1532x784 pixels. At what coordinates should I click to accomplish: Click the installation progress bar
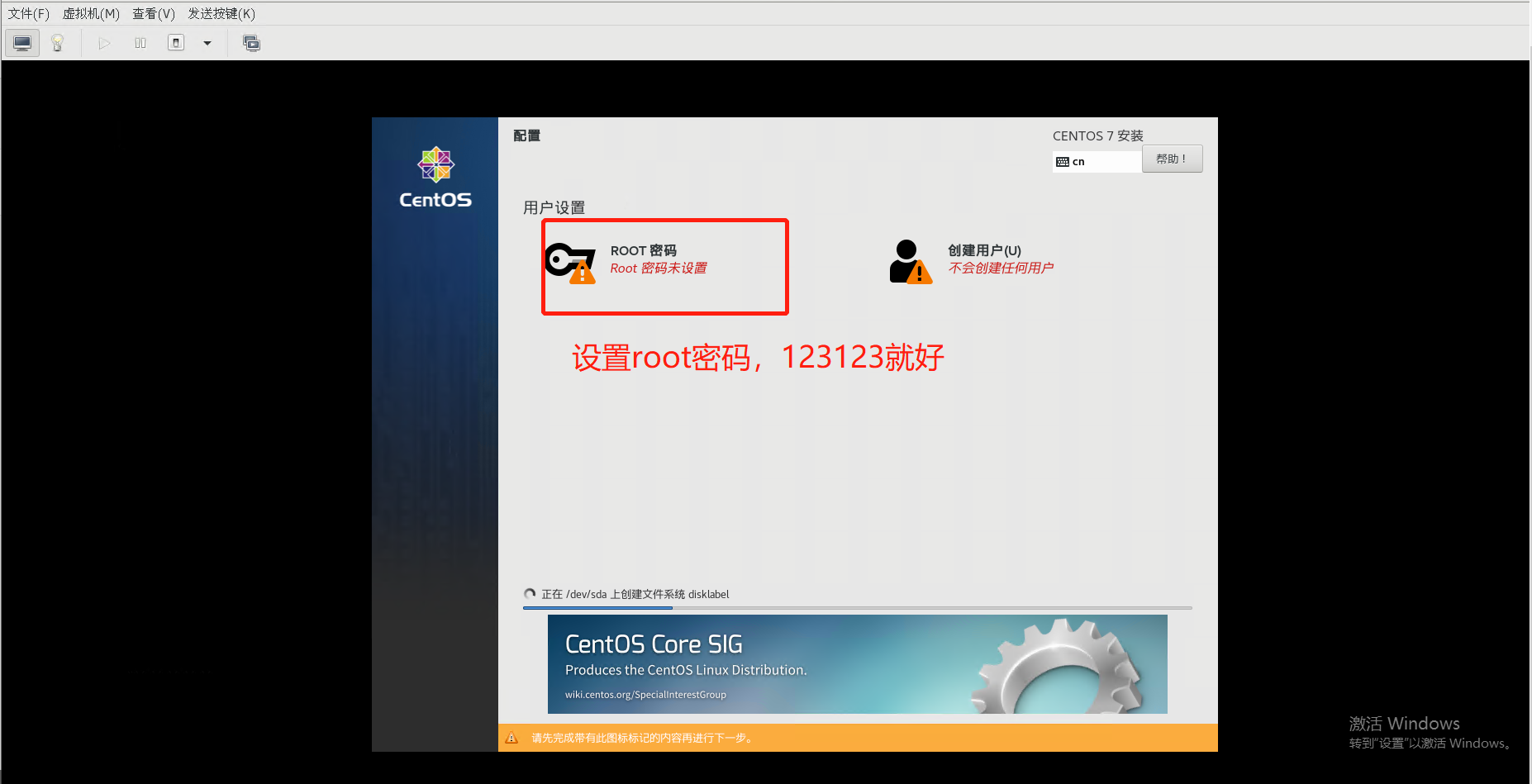pyautogui.click(x=857, y=608)
